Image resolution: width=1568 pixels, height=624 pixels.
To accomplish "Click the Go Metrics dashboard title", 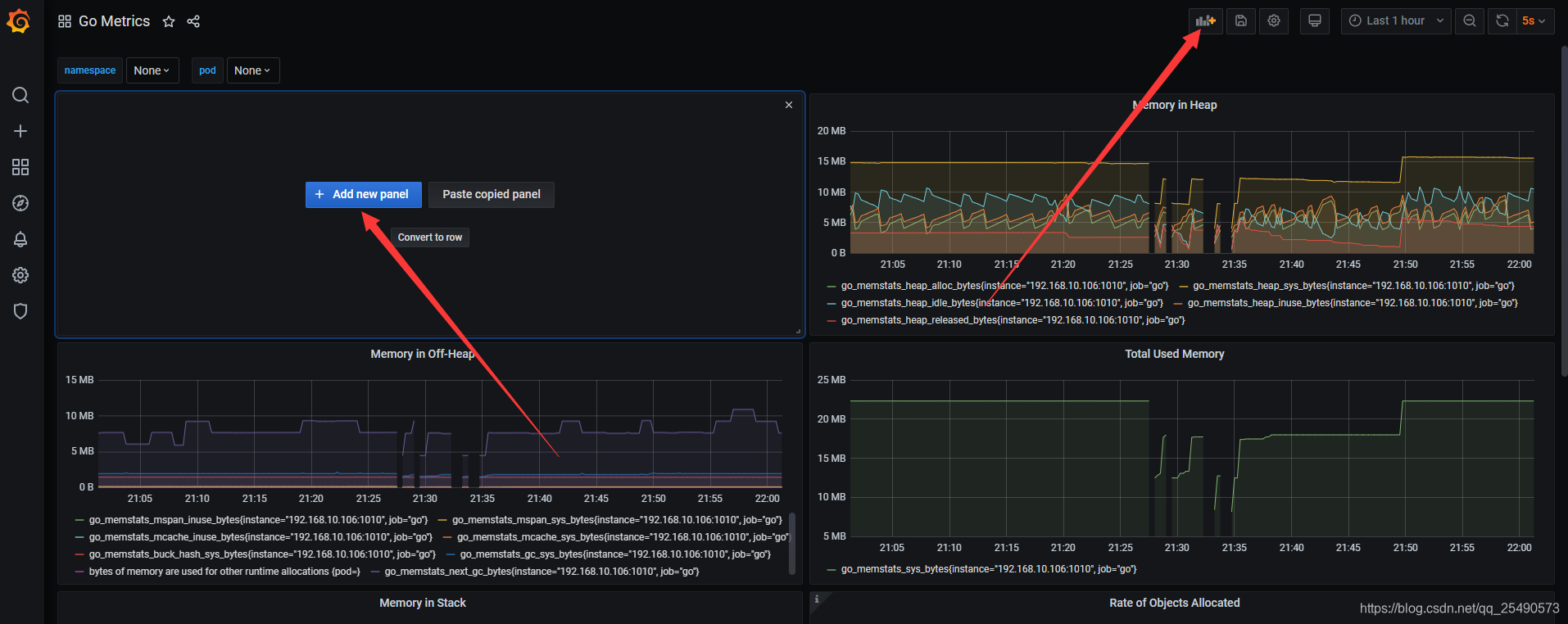I will click(x=115, y=21).
